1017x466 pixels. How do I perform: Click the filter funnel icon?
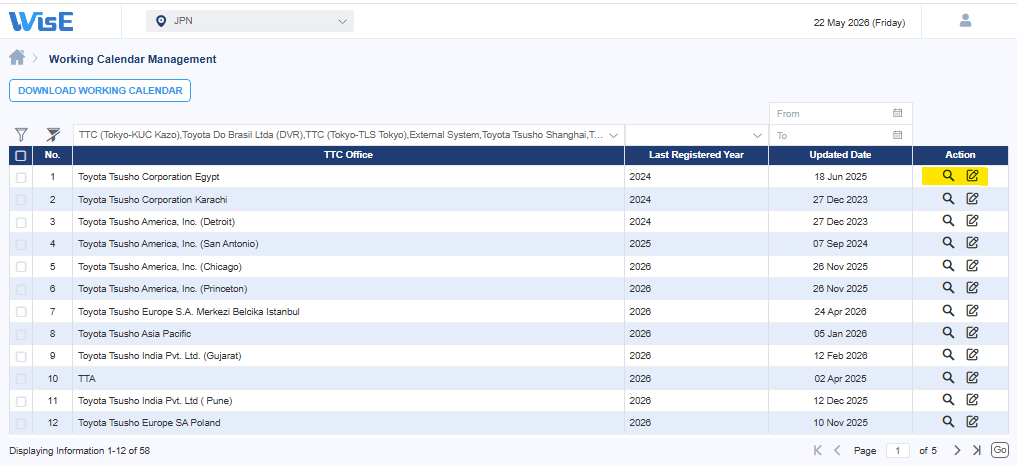[21, 134]
